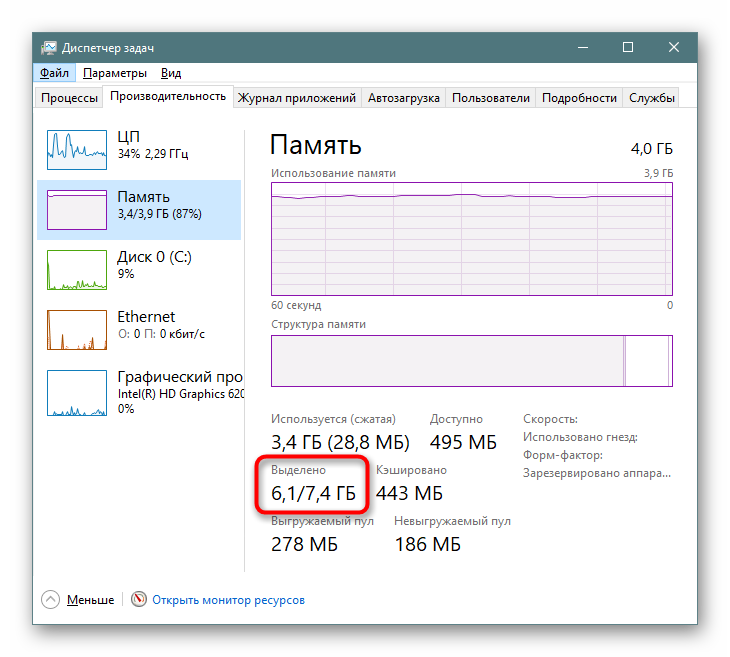
Task: Click Intel(R) HD Graphics 620 text
Action: (x=181, y=394)
